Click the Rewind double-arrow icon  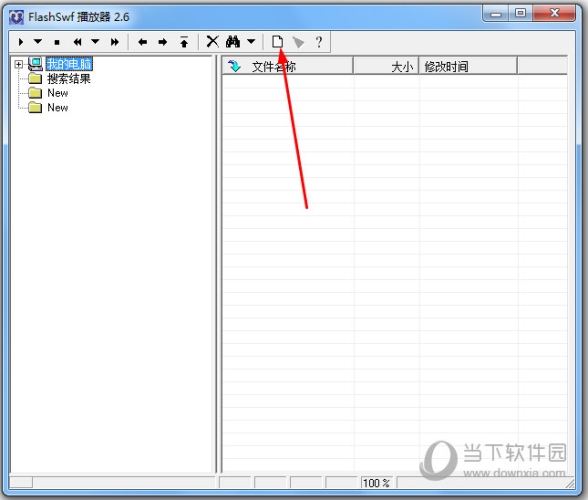pos(77,42)
